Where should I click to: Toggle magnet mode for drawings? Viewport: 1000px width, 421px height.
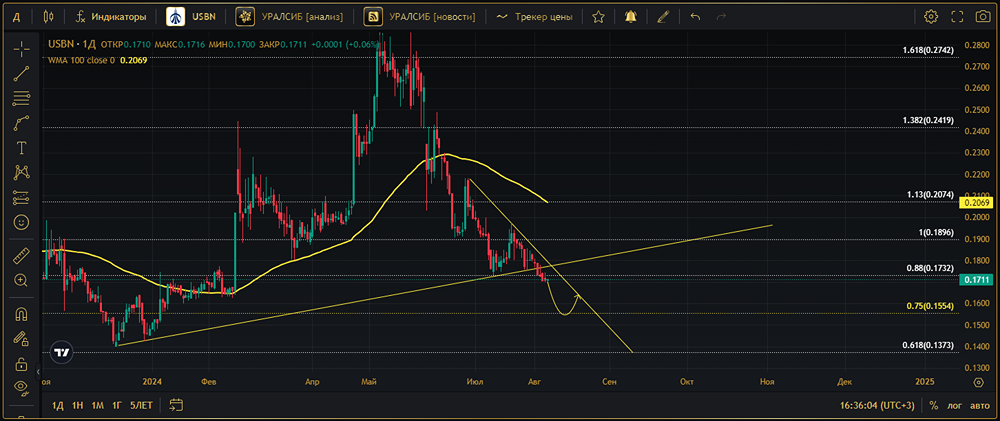[21, 314]
